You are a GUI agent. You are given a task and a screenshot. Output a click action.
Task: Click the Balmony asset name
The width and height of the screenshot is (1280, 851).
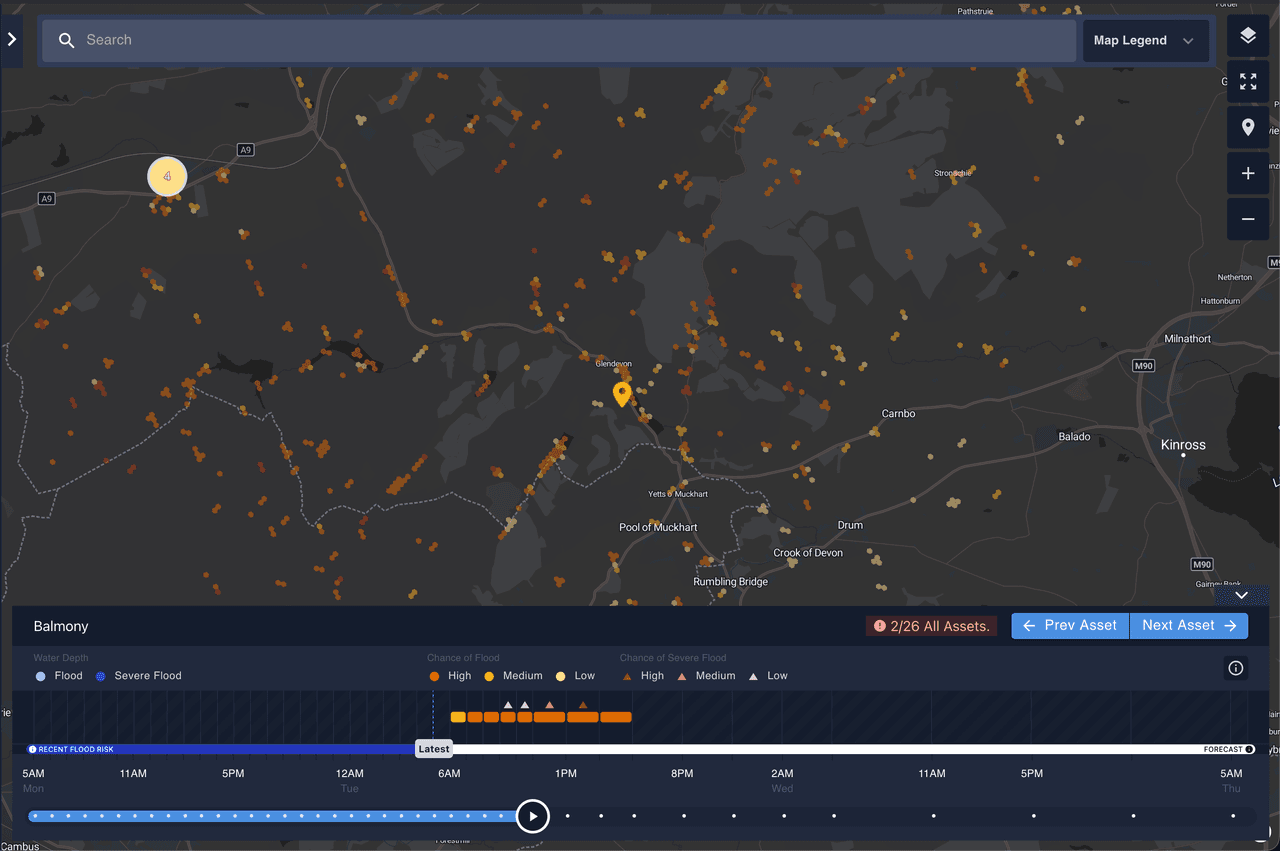click(x=61, y=626)
